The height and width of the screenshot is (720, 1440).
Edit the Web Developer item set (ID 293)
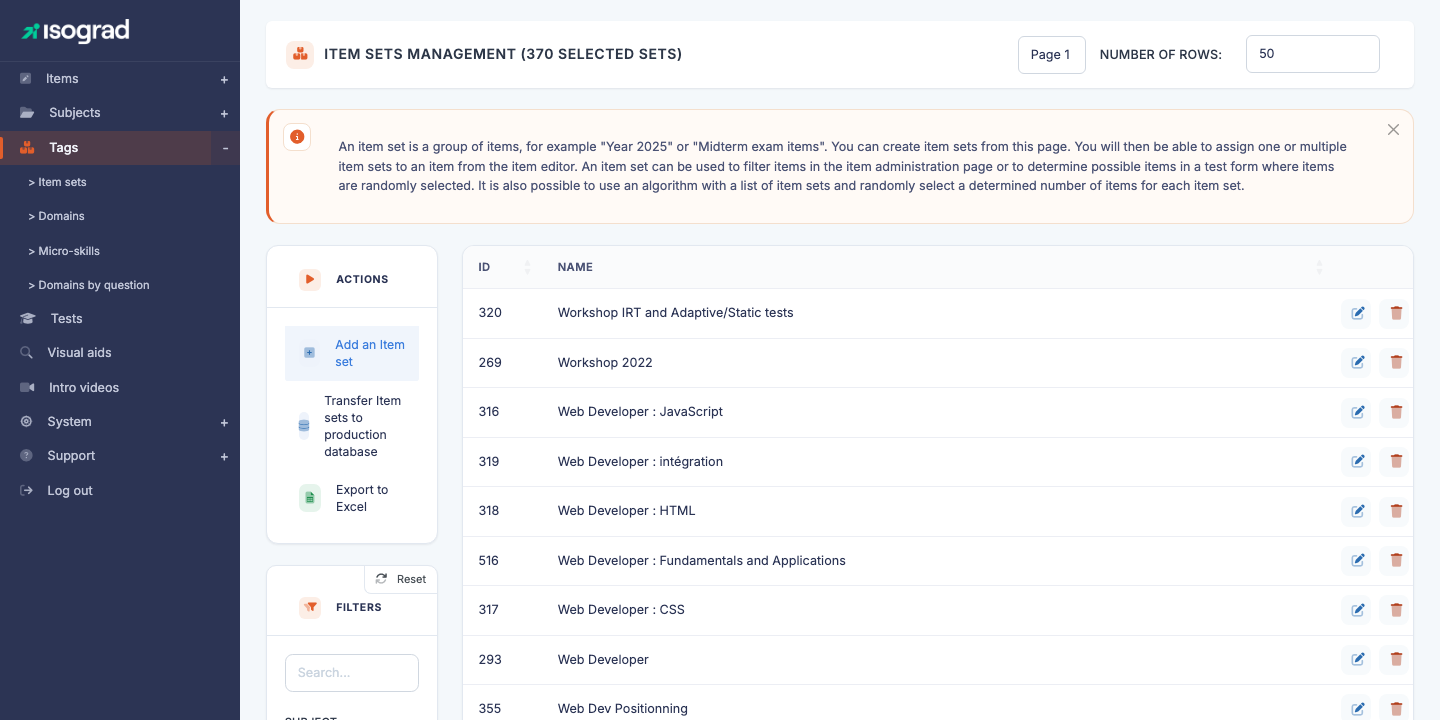point(1357,659)
